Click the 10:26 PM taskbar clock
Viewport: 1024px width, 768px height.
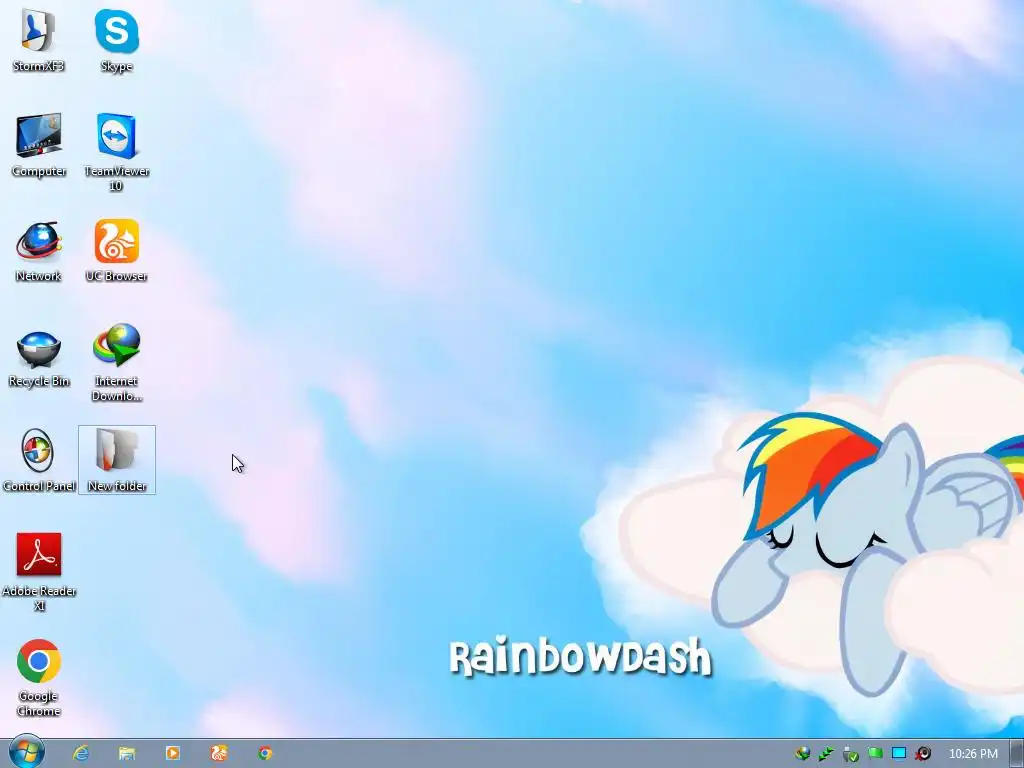point(973,754)
